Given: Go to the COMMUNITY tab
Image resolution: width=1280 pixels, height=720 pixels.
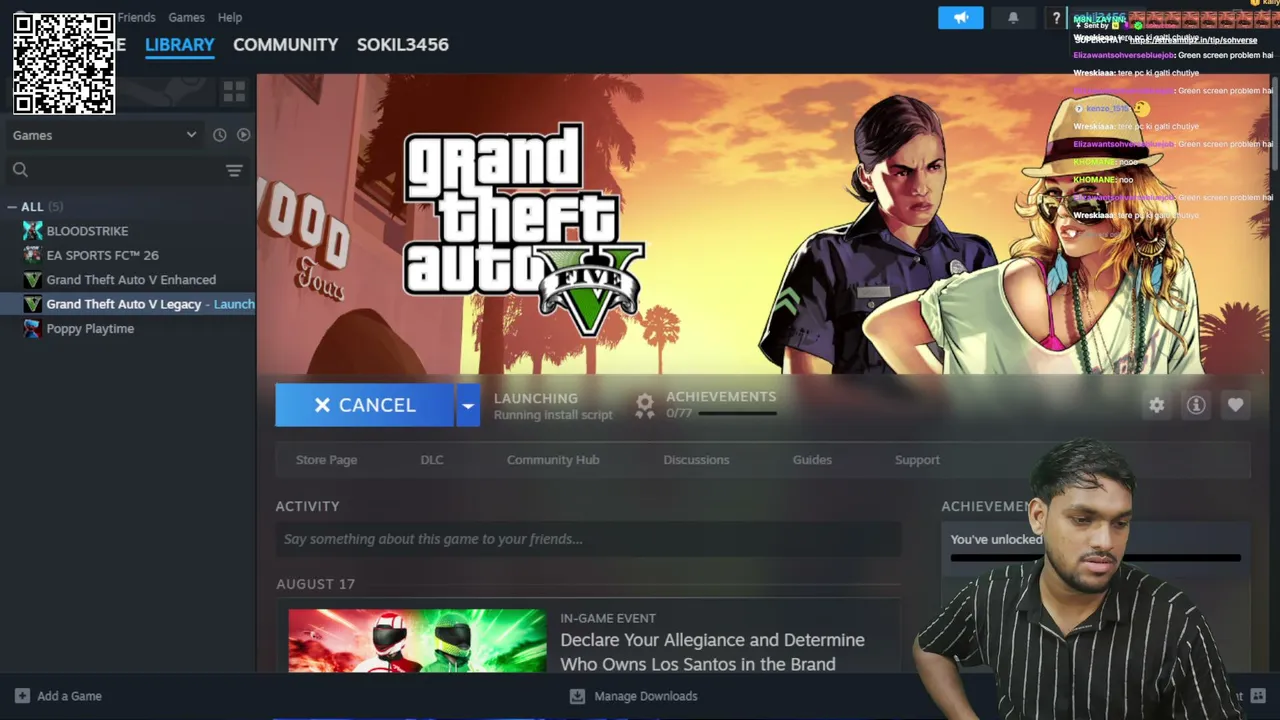Looking at the screenshot, I should tap(285, 45).
